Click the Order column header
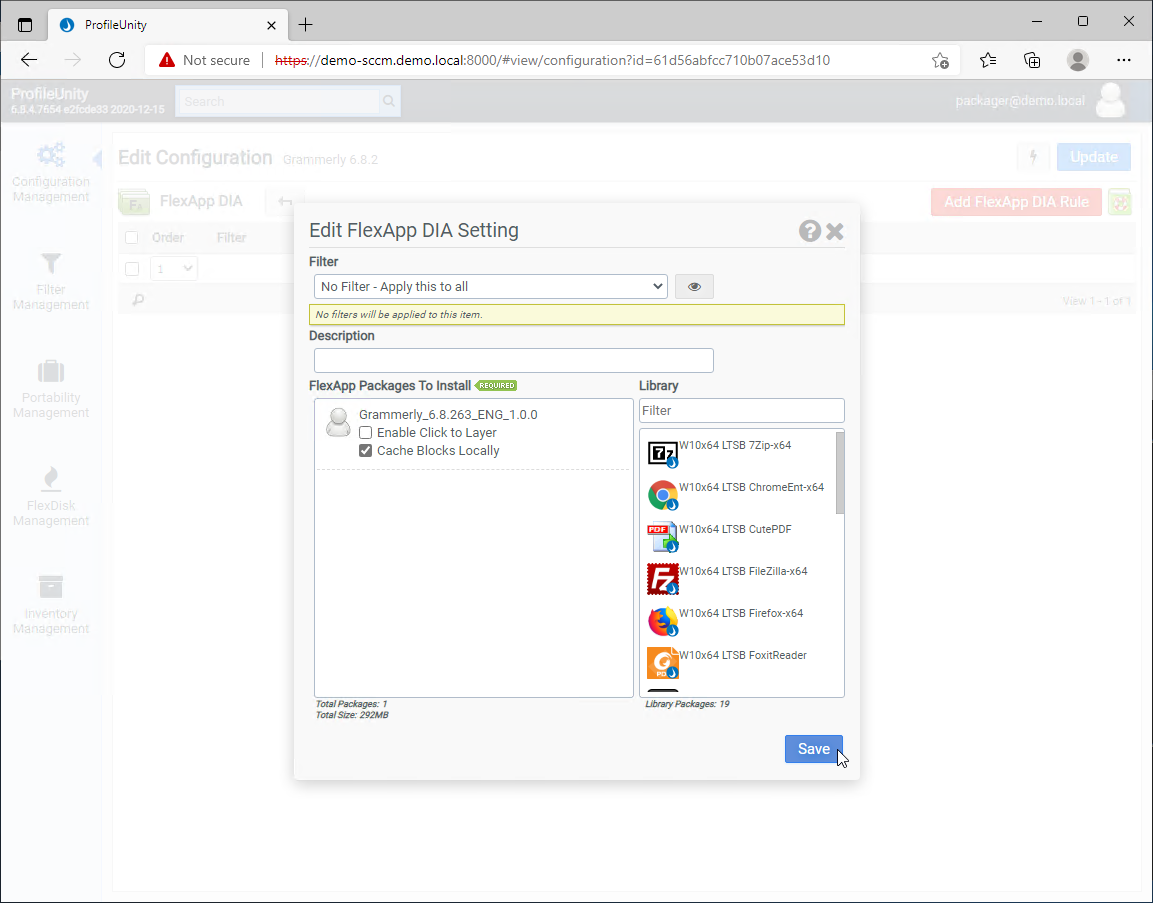Screen dimensions: 1153x903 [x=168, y=238]
